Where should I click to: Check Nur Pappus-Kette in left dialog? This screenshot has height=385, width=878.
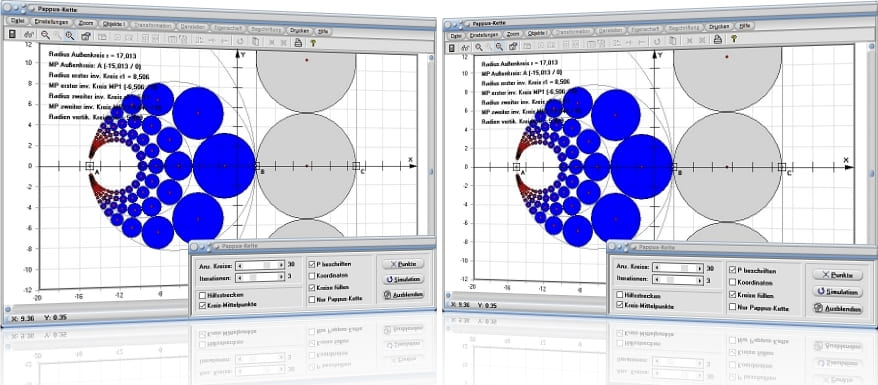coord(312,299)
